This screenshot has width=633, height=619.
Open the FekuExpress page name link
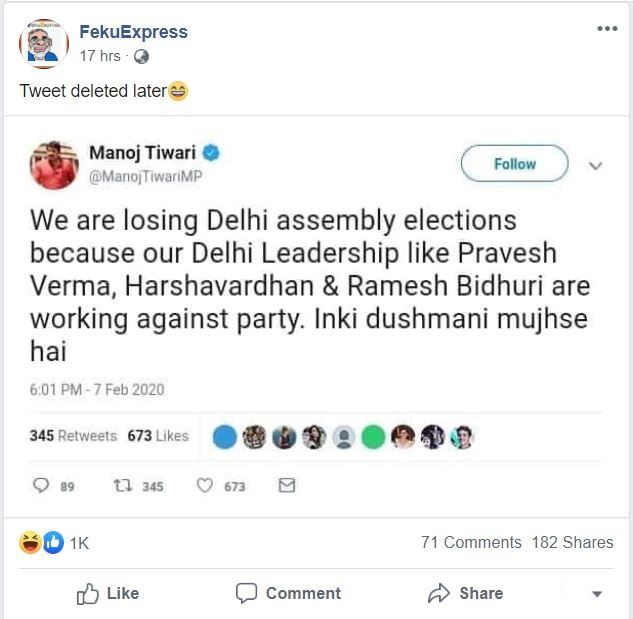133,32
